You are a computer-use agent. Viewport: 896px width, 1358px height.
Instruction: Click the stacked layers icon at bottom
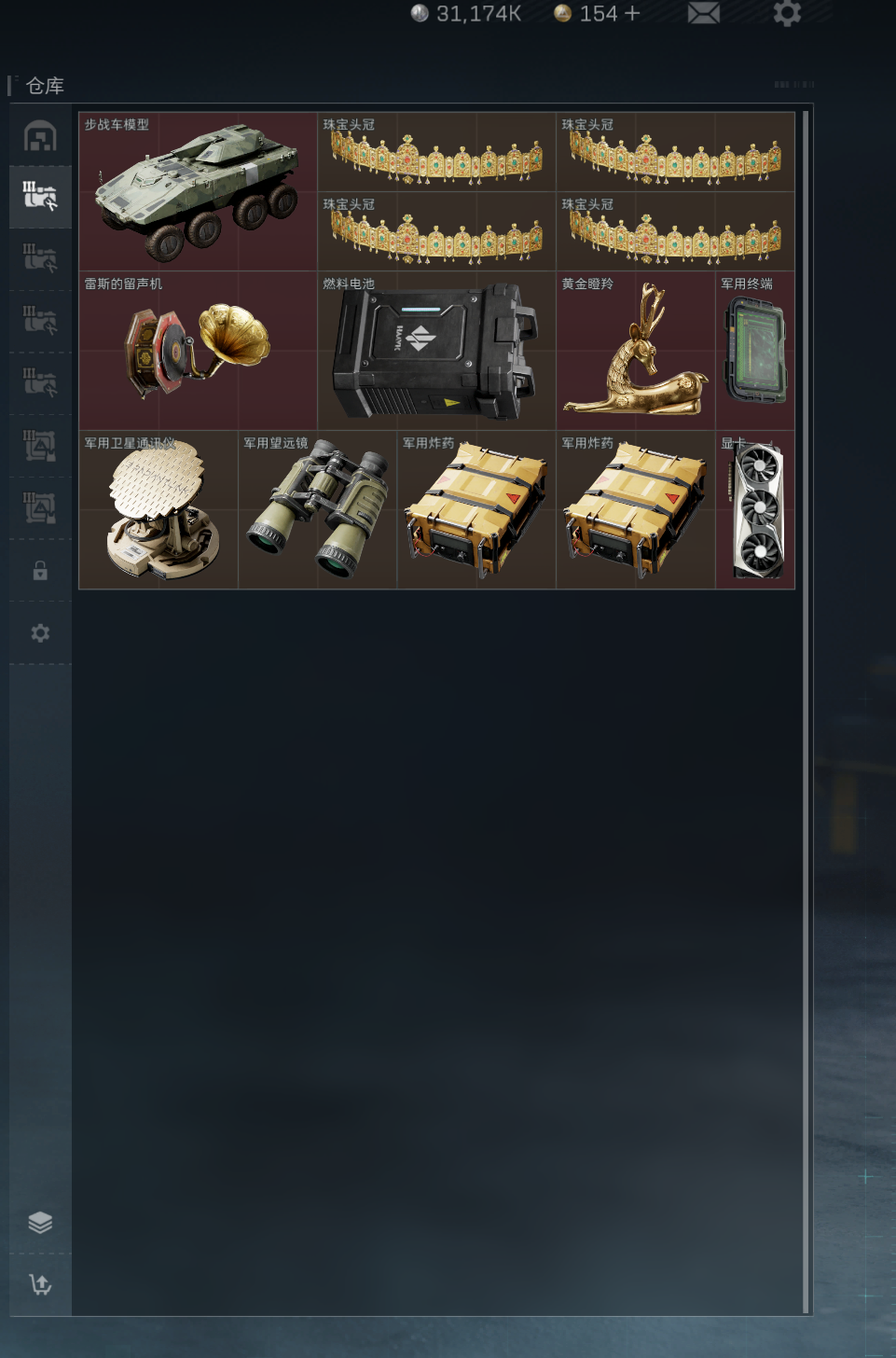coord(40,1223)
